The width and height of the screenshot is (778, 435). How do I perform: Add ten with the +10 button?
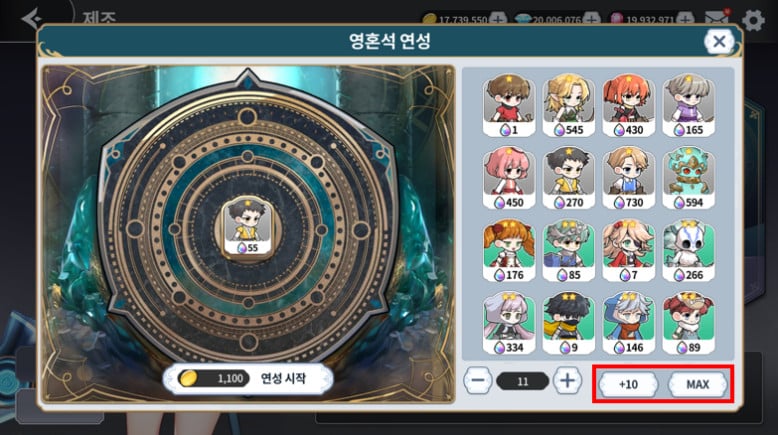coord(629,384)
